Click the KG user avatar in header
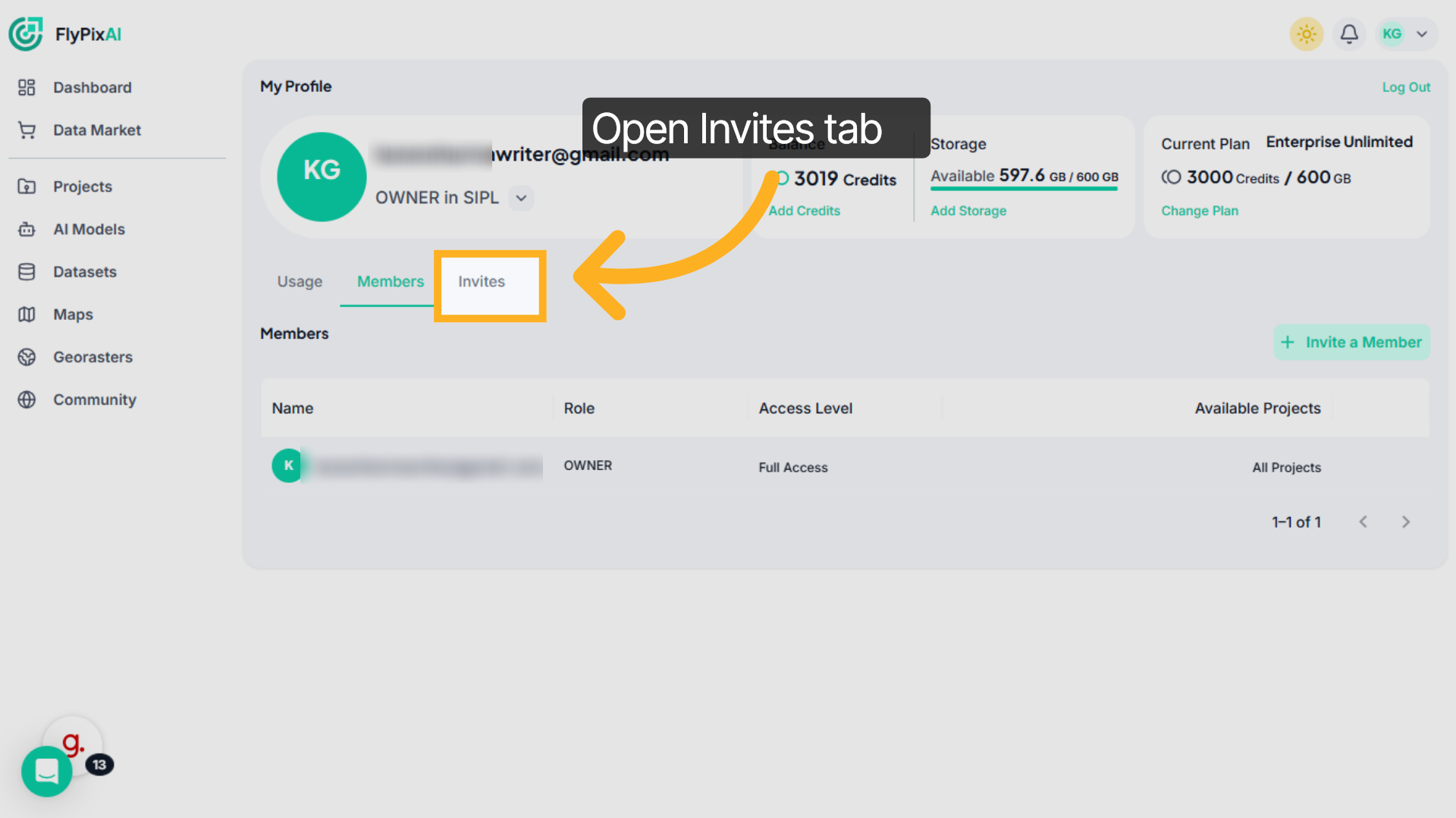The height and width of the screenshot is (818, 1456). tap(1392, 34)
